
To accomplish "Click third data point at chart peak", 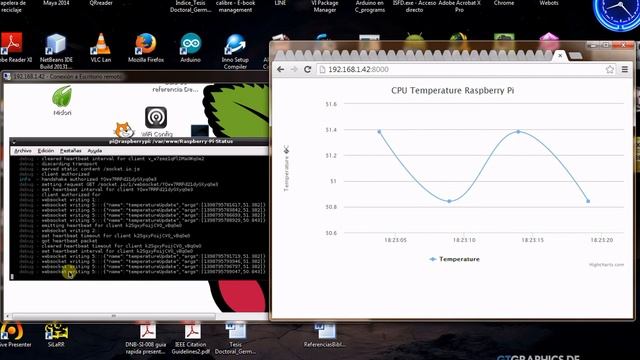I will pyautogui.click(x=518, y=131).
